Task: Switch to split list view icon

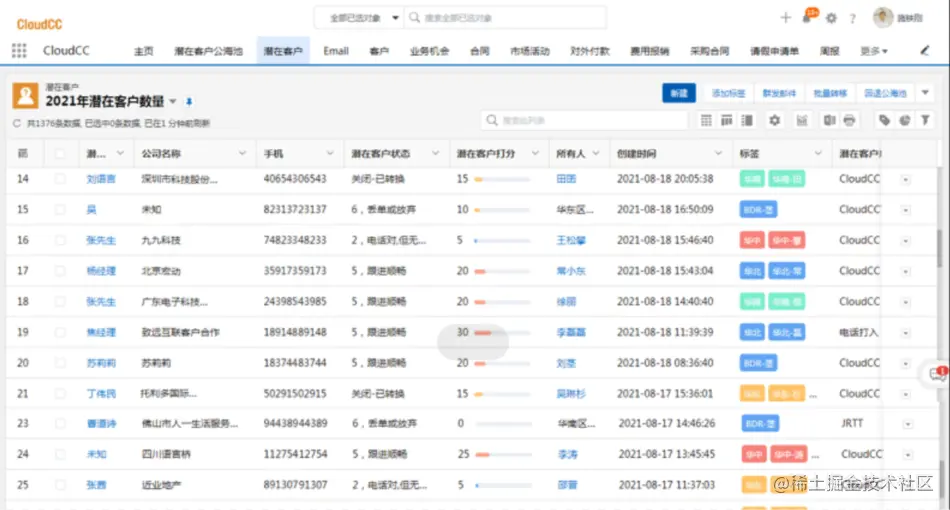Action: coord(747,121)
